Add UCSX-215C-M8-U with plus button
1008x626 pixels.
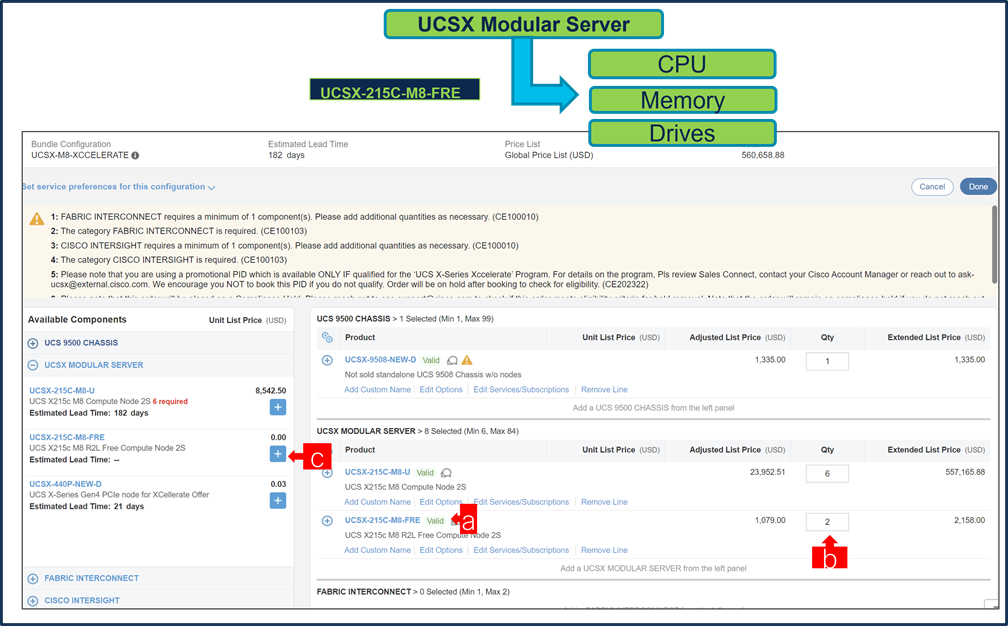coord(278,407)
